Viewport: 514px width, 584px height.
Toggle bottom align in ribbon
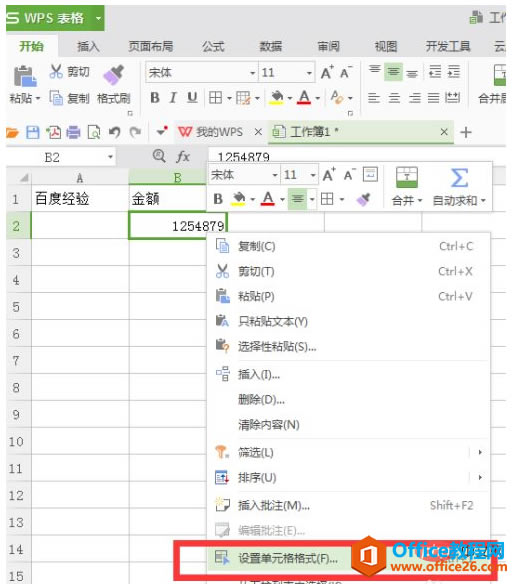[412, 73]
